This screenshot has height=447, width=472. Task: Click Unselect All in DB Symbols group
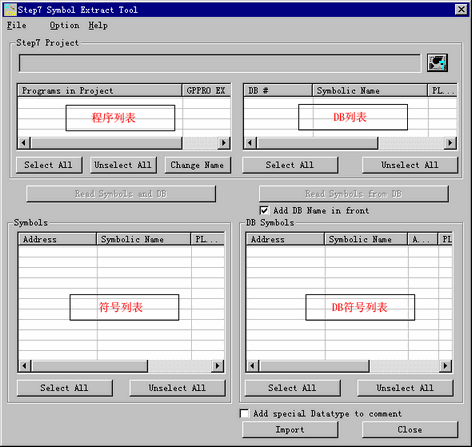point(405,388)
